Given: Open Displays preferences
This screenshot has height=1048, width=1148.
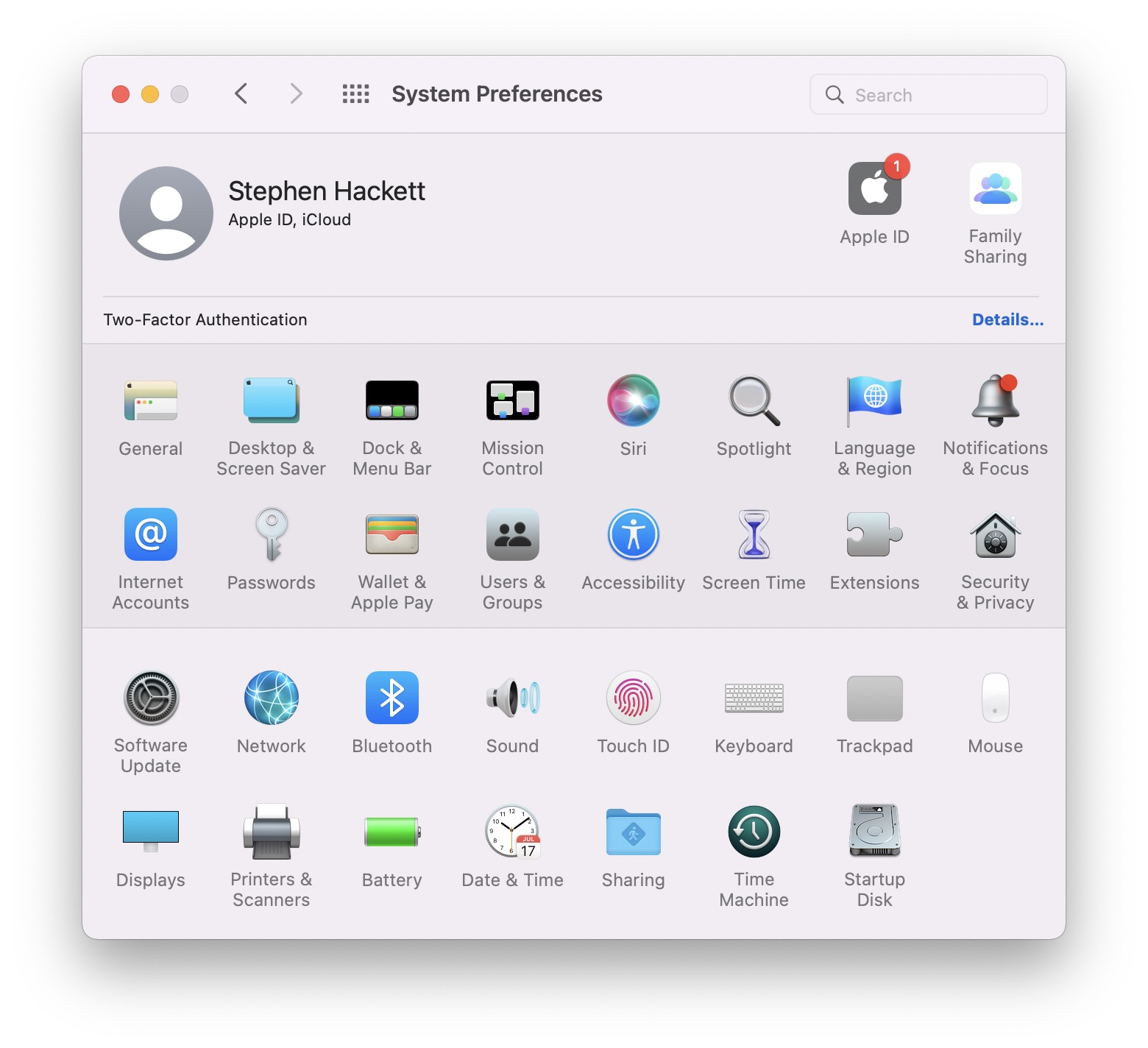Looking at the screenshot, I should (x=151, y=832).
